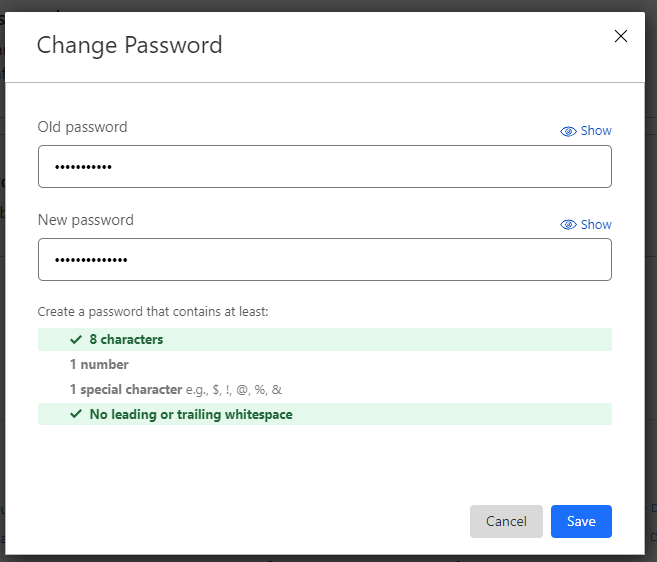
Task: Click the checkmark beside 8 characters
Action: tap(76, 340)
